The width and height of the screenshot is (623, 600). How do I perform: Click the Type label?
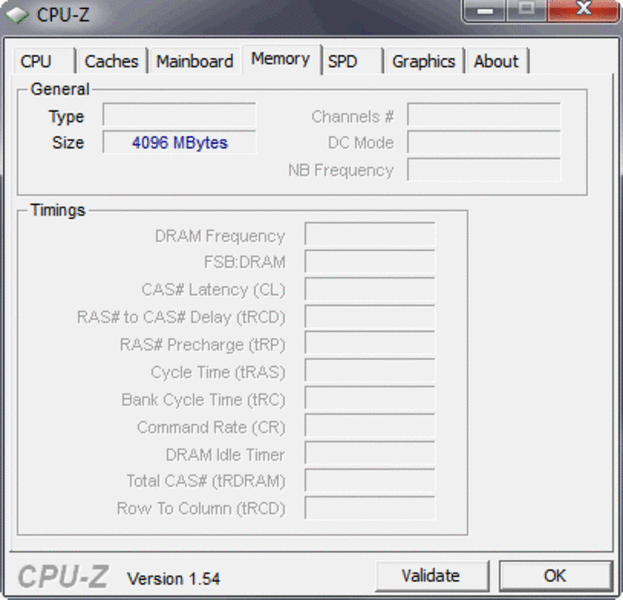[x=66, y=117]
